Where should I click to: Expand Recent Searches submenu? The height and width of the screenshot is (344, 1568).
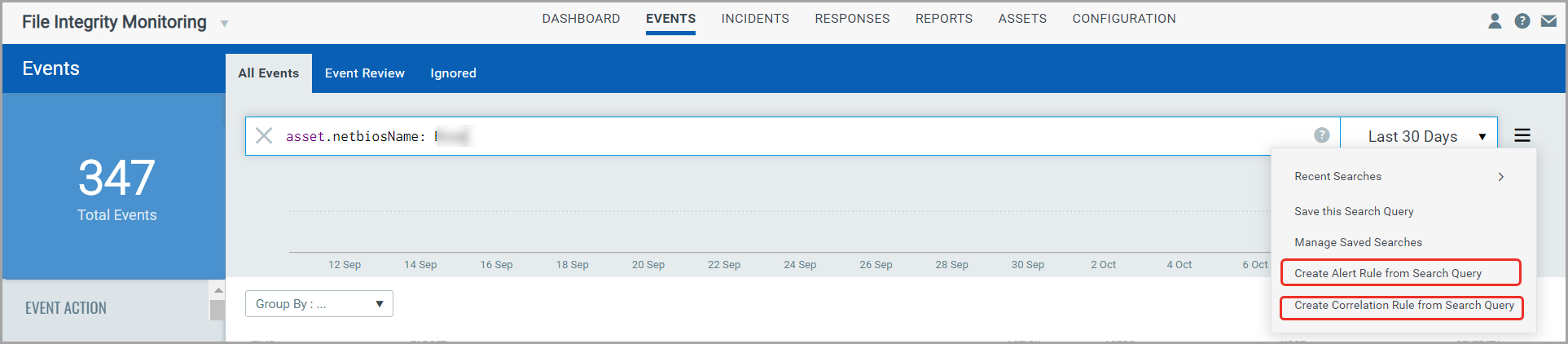click(x=1399, y=176)
